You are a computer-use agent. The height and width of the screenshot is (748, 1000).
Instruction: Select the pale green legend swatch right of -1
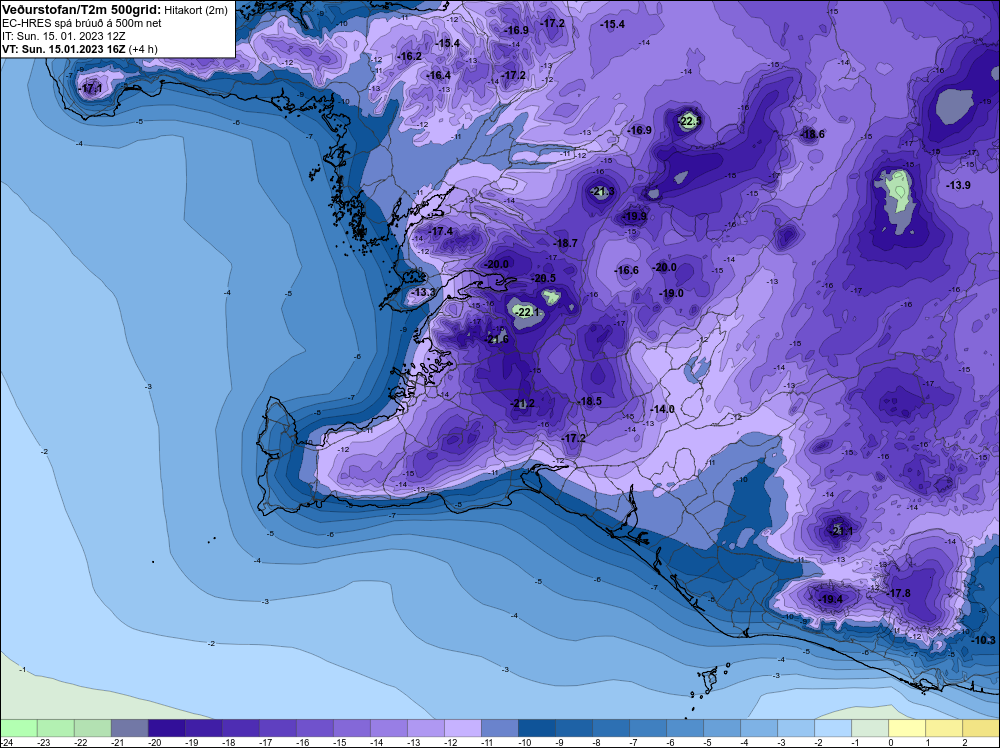pos(869,728)
